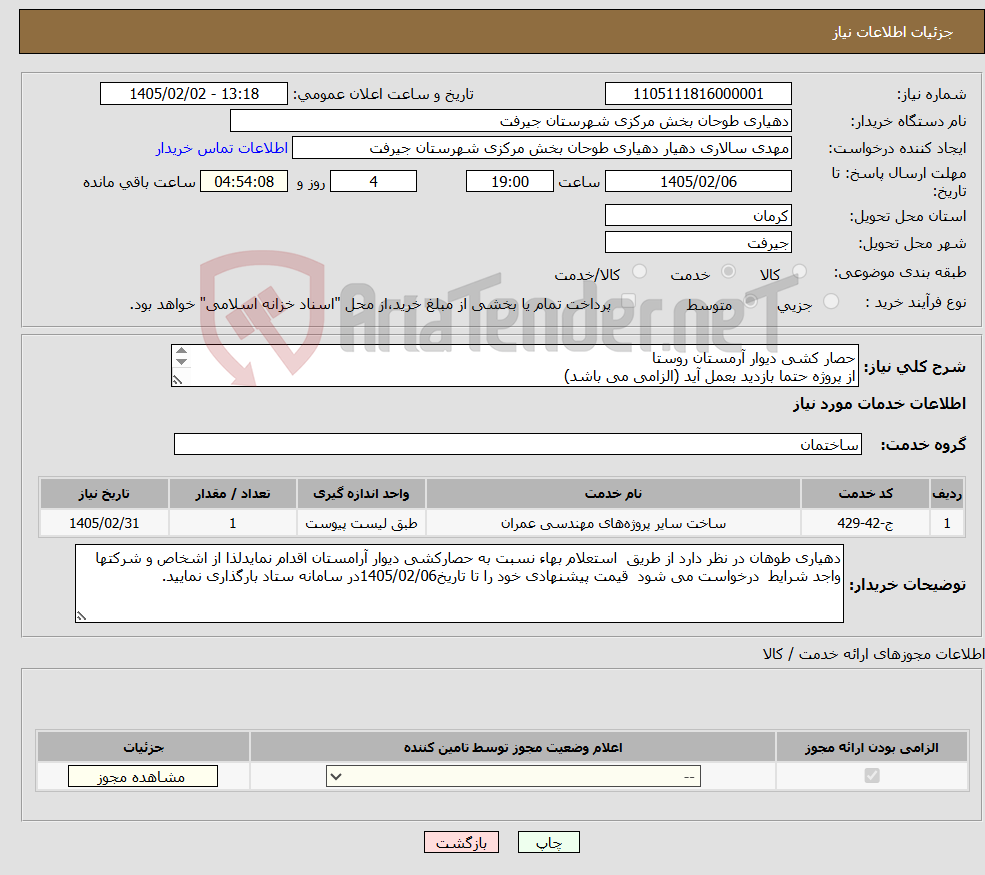The width and height of the screenshot is (985, 875).
Task: Click the نام خدمت column header
Action: (x=613, y=494)
